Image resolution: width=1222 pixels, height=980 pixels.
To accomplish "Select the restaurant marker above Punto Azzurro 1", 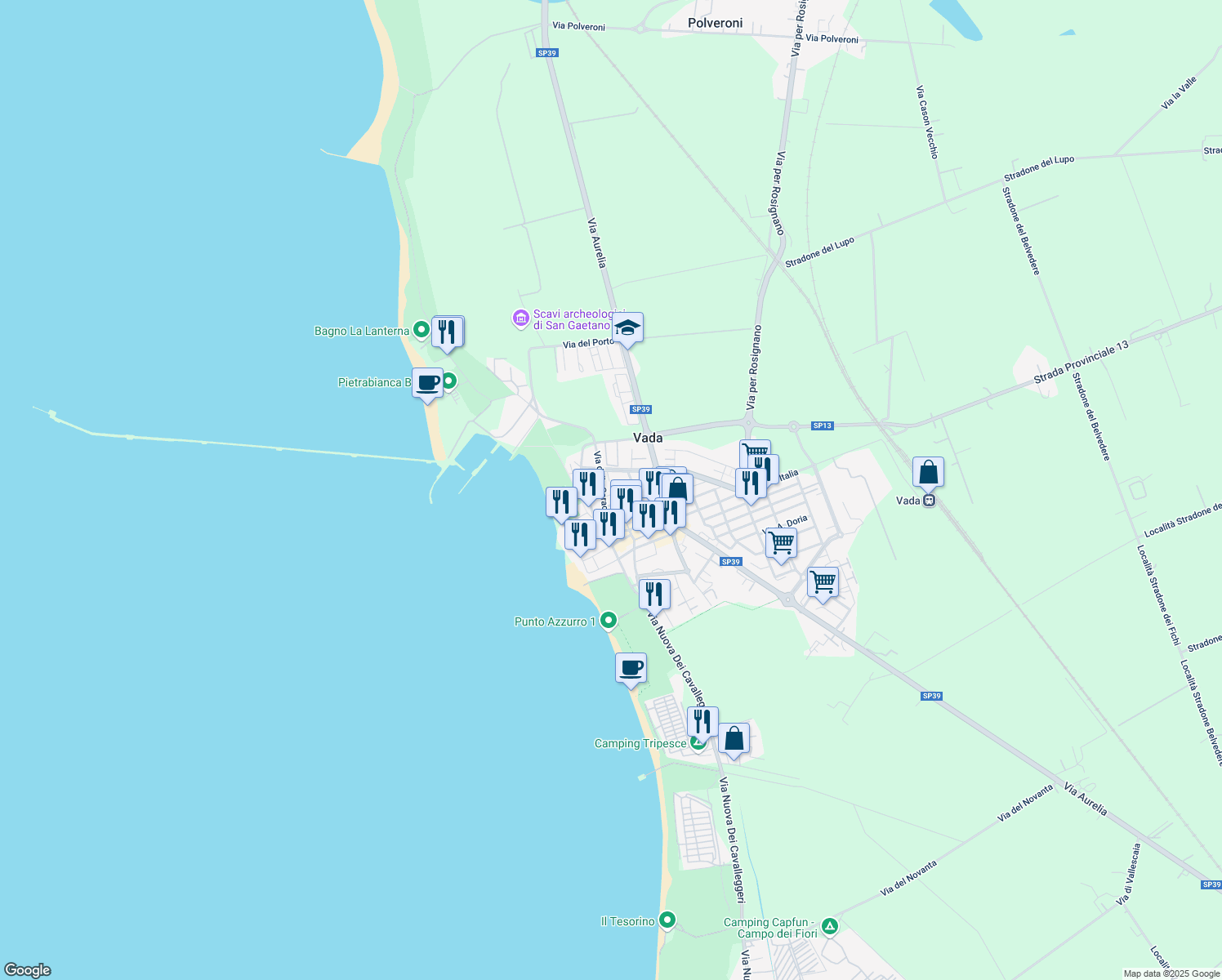I will [653, 594].
